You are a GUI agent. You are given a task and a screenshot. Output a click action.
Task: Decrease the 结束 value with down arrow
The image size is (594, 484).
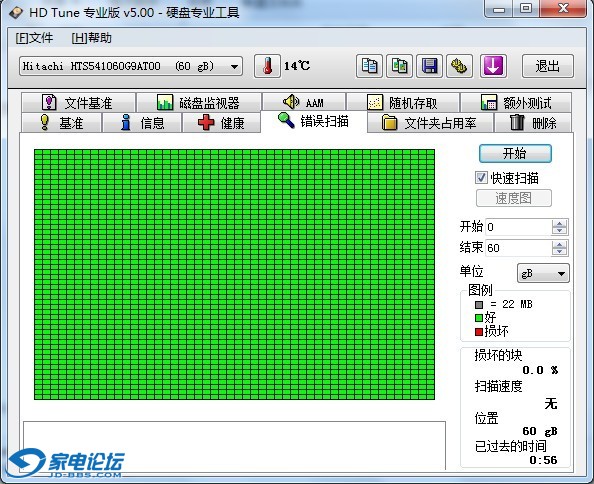(560, 252)
